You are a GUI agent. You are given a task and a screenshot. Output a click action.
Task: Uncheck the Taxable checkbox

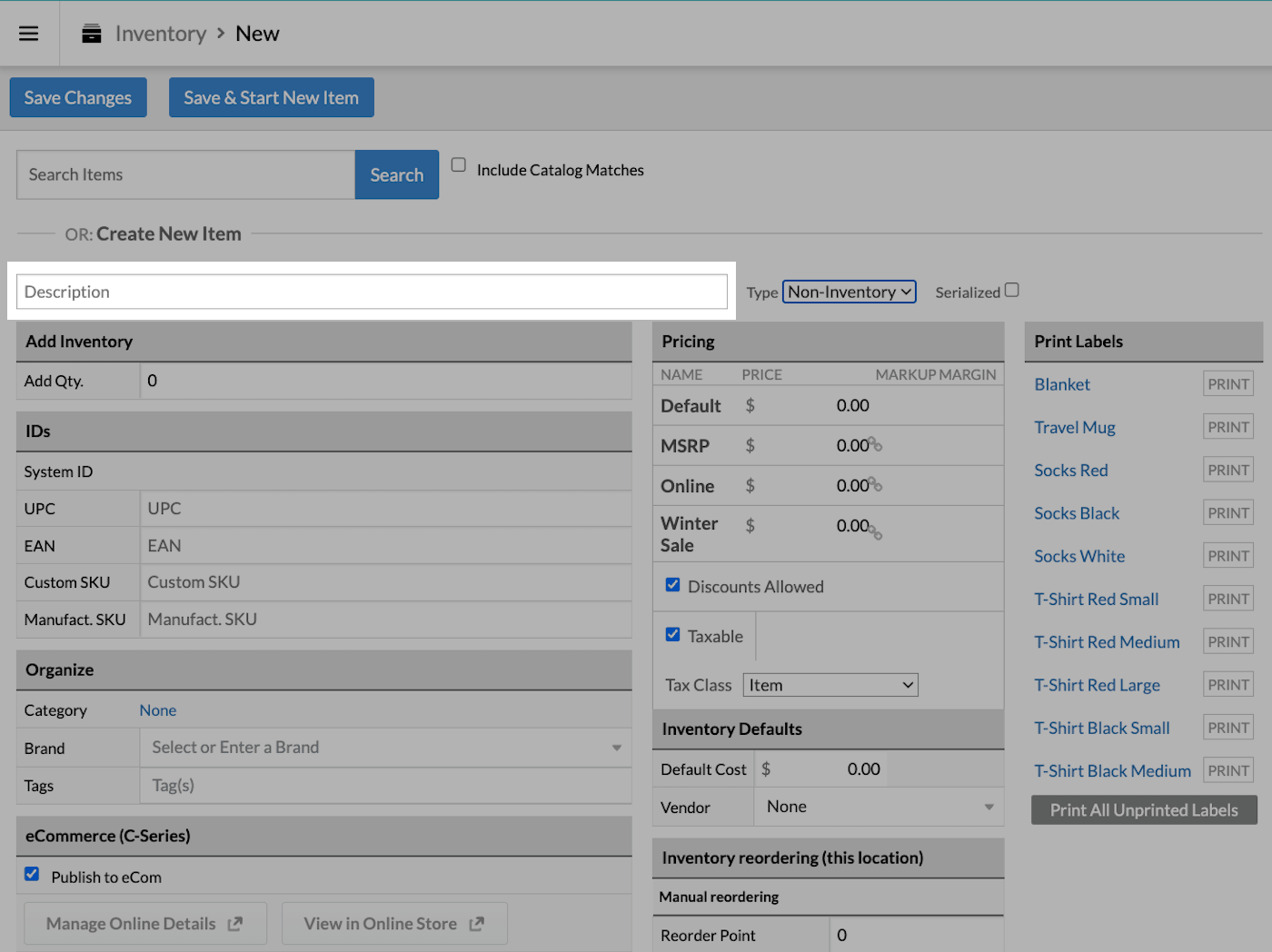coord(672,634)
